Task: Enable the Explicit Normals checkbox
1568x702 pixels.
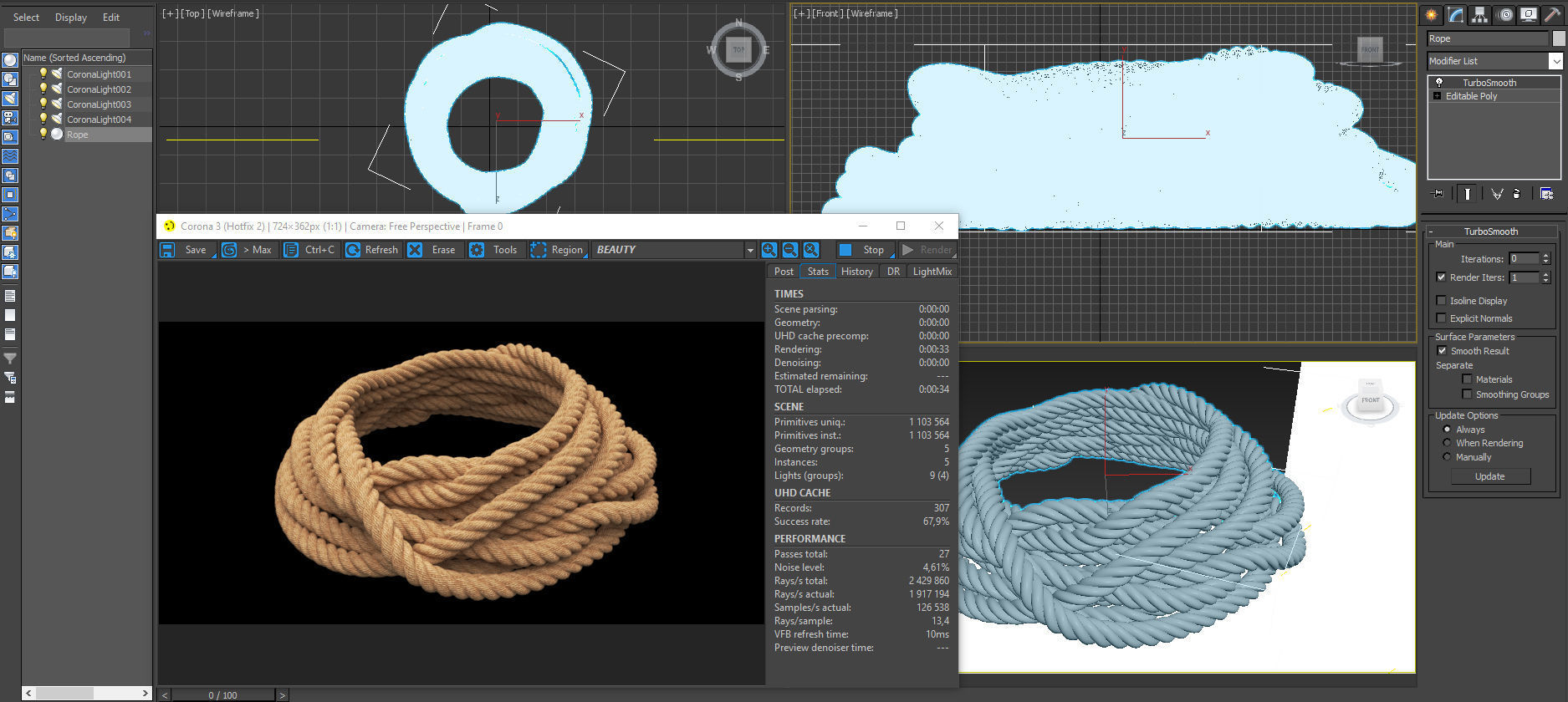Action: [1441, 318]
